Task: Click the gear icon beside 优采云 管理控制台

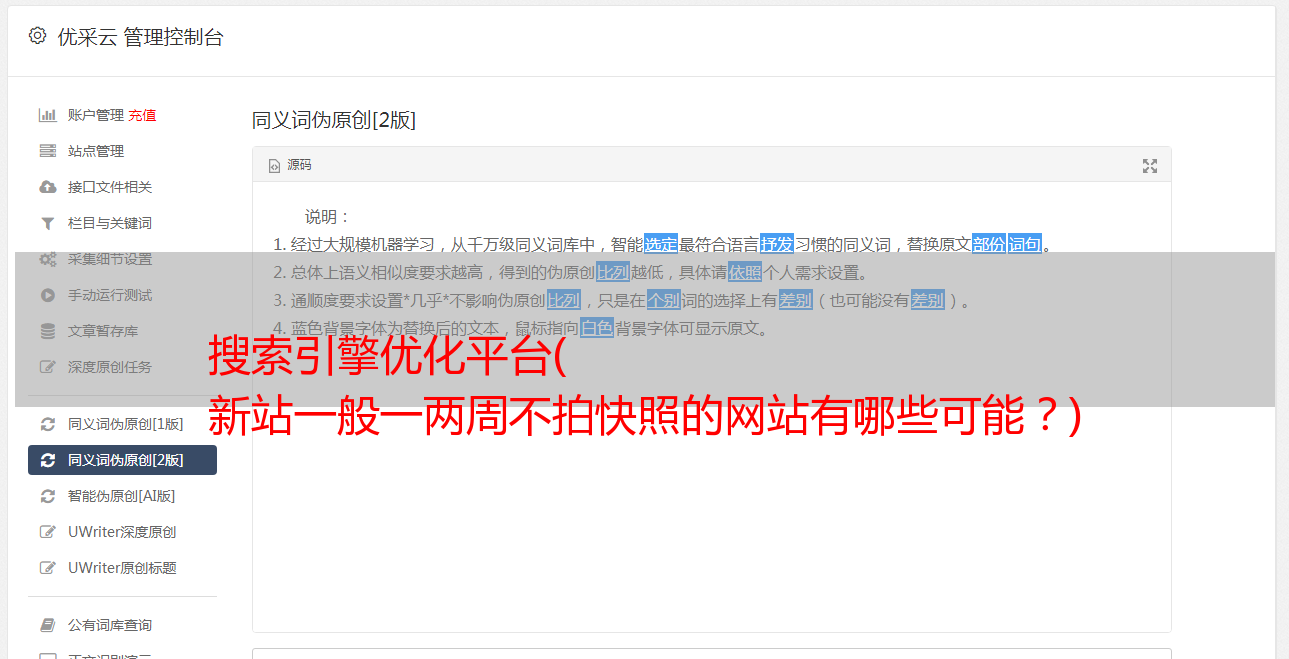Action: pos(37,36)
